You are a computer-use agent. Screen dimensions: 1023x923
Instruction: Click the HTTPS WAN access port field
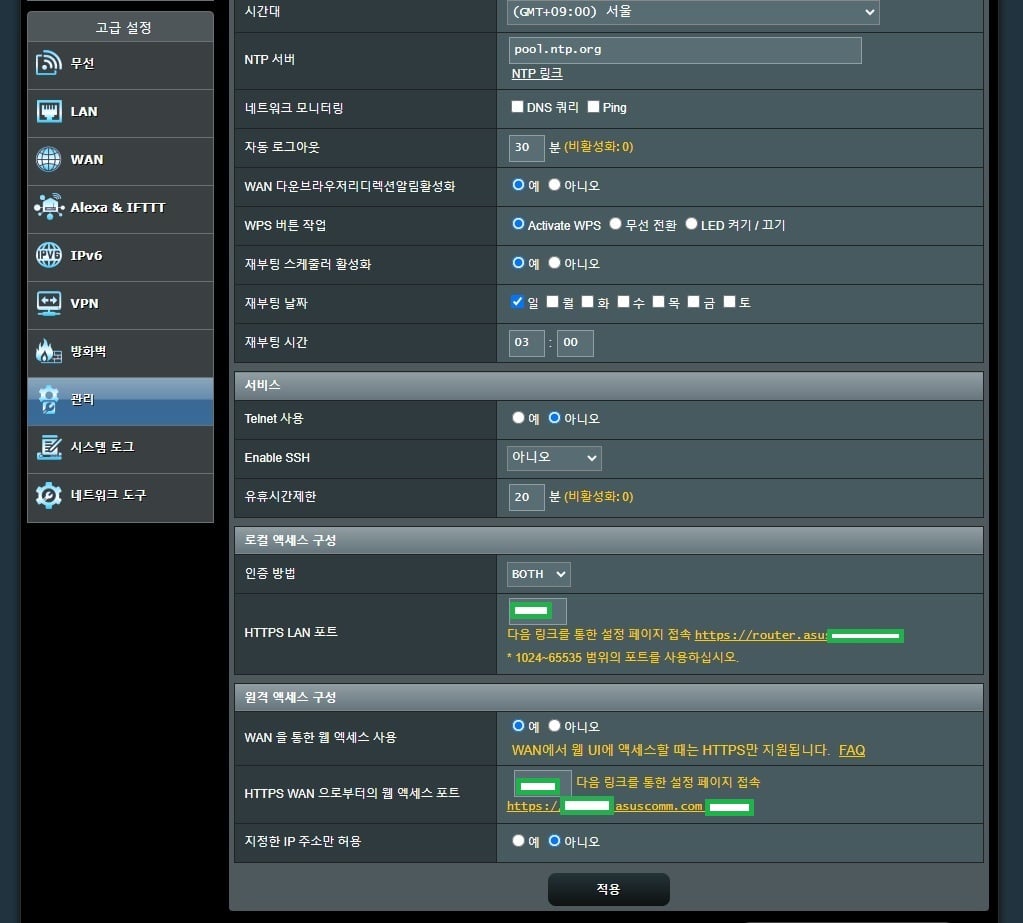pyautogui.click(x=543, y=784)
